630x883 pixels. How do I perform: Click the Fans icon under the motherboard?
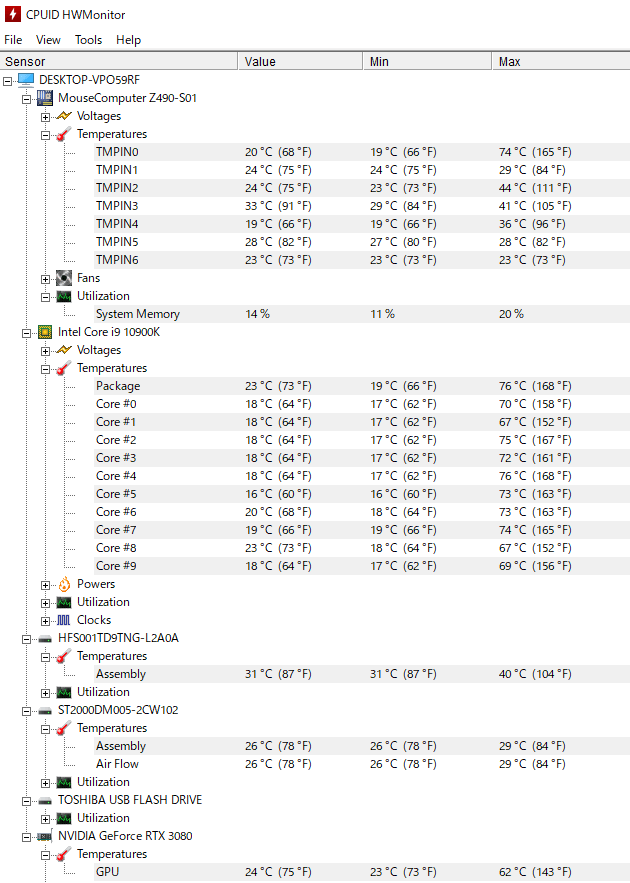64,278
